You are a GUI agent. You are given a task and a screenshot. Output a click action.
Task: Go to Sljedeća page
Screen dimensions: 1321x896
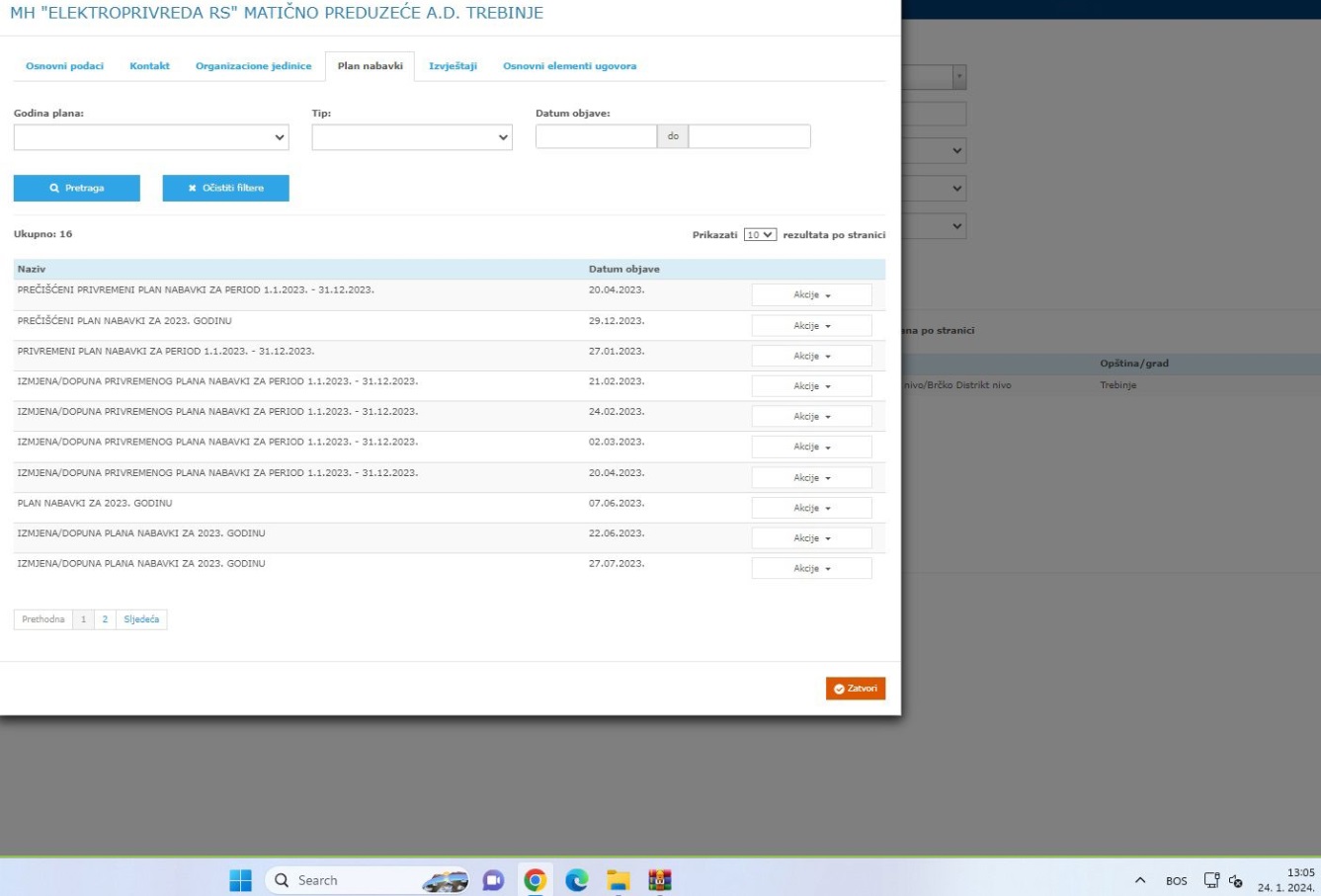pos(141,619)
